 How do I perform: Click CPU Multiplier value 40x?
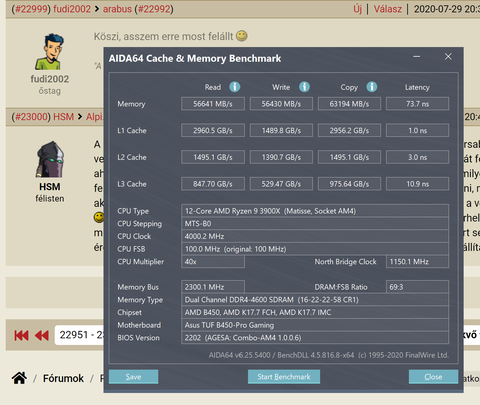pos(213,262)
